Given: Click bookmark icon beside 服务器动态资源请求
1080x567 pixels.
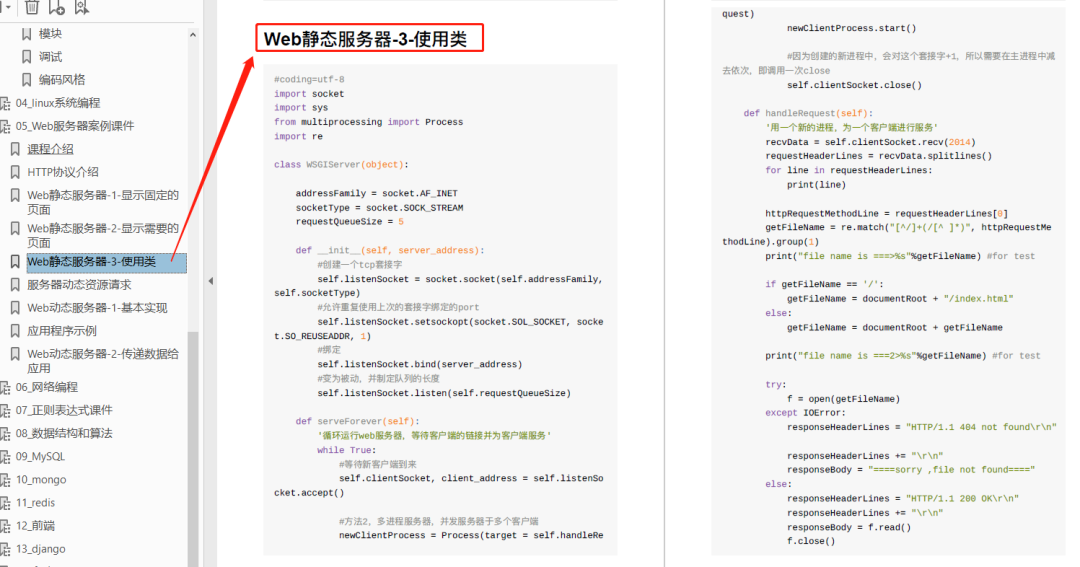Looking at the screenshot, I should point(15,285).
